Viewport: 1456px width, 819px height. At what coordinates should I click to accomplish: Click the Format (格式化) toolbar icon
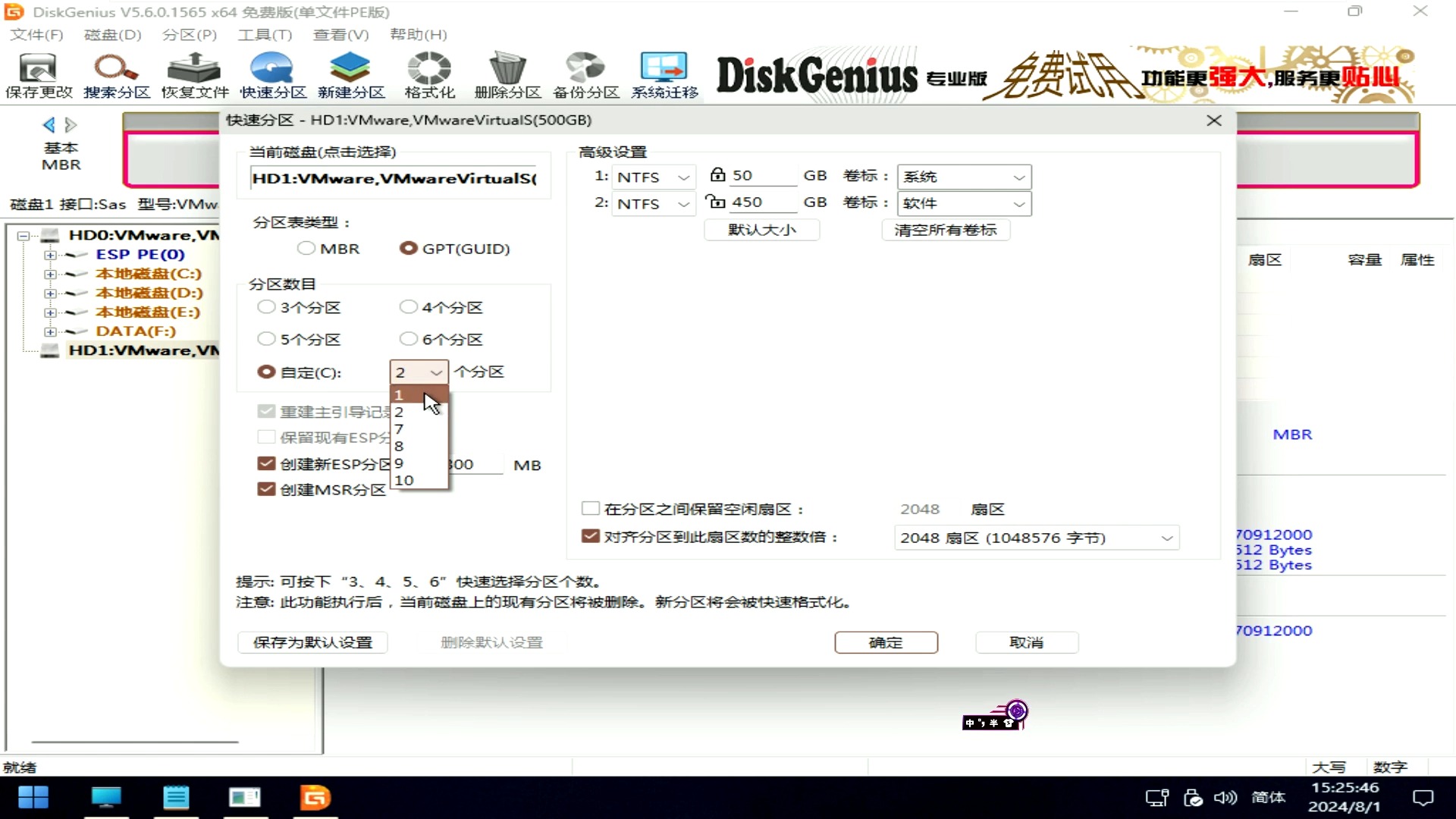429,75
